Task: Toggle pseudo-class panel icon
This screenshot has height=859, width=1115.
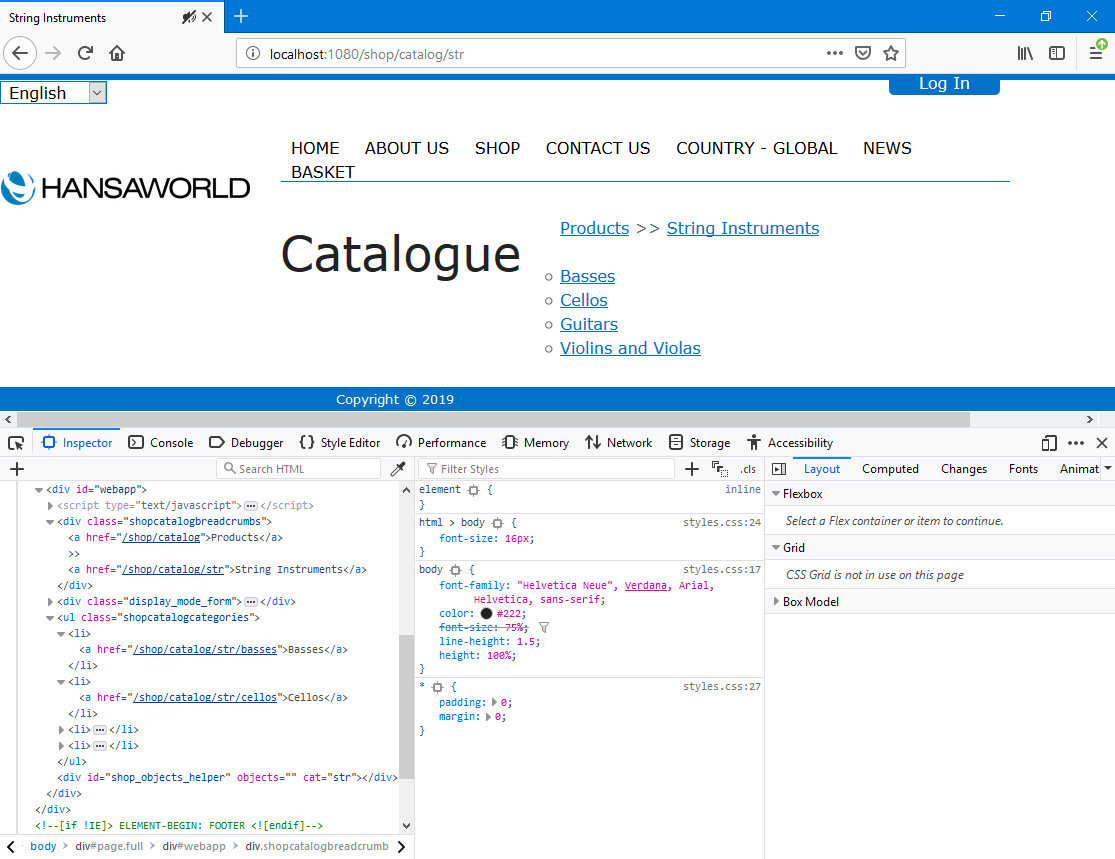Action: point(720,469)
